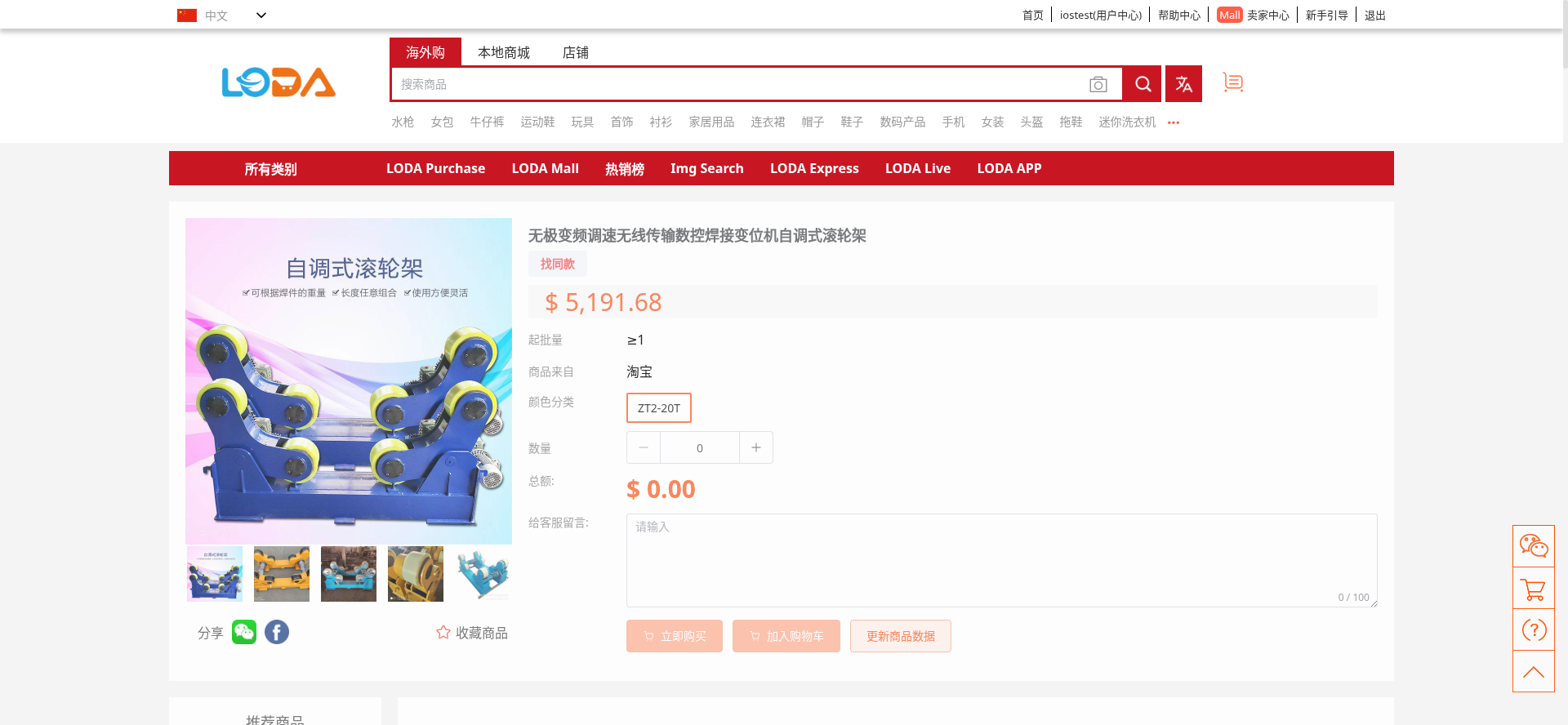Image resolution: width=1568 pixels, height=725 pixels.
Task: Favorite the product with the star icon
Action: click(443, 633)
